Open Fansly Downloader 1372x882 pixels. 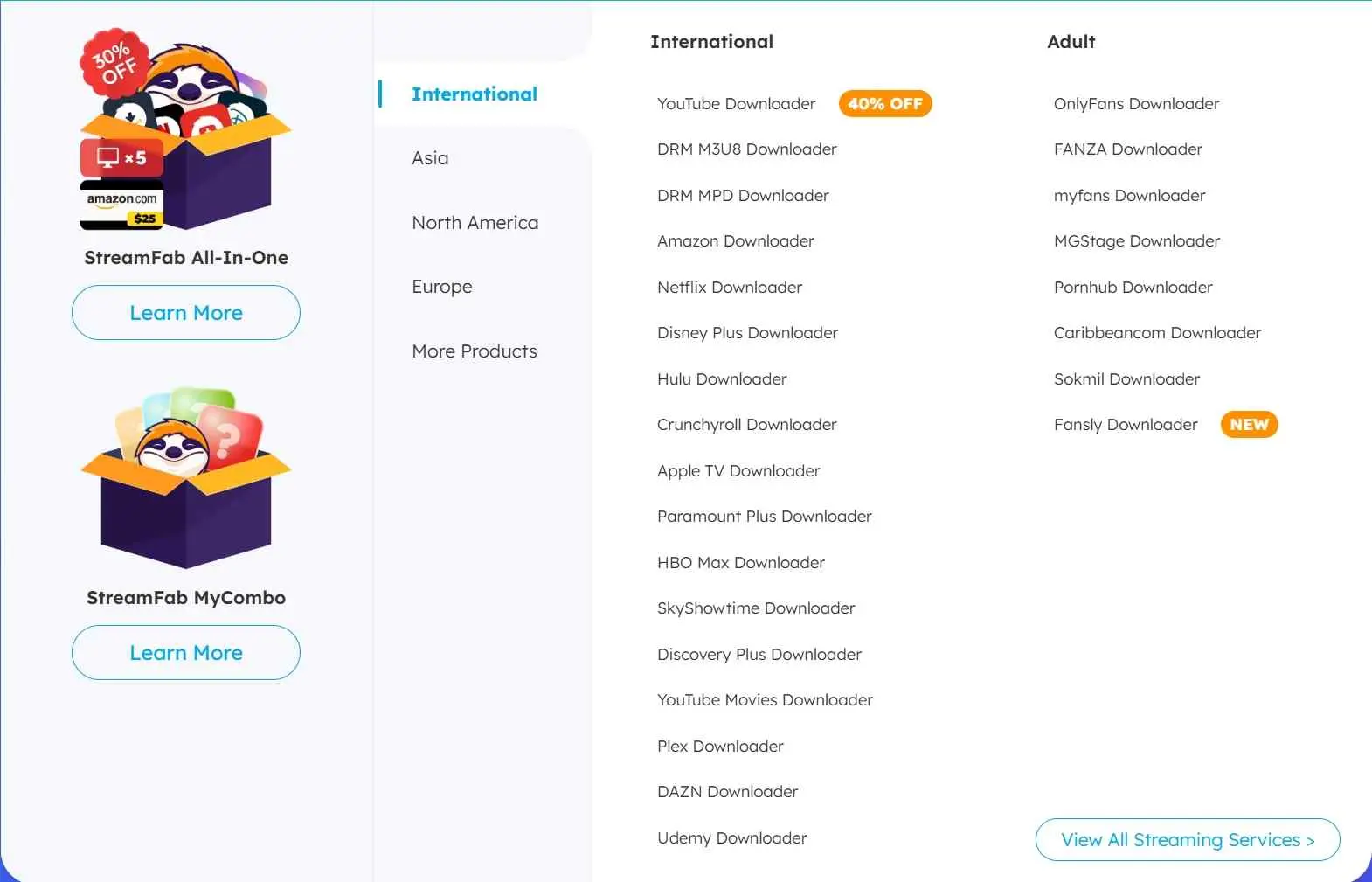click(1126, 425)
